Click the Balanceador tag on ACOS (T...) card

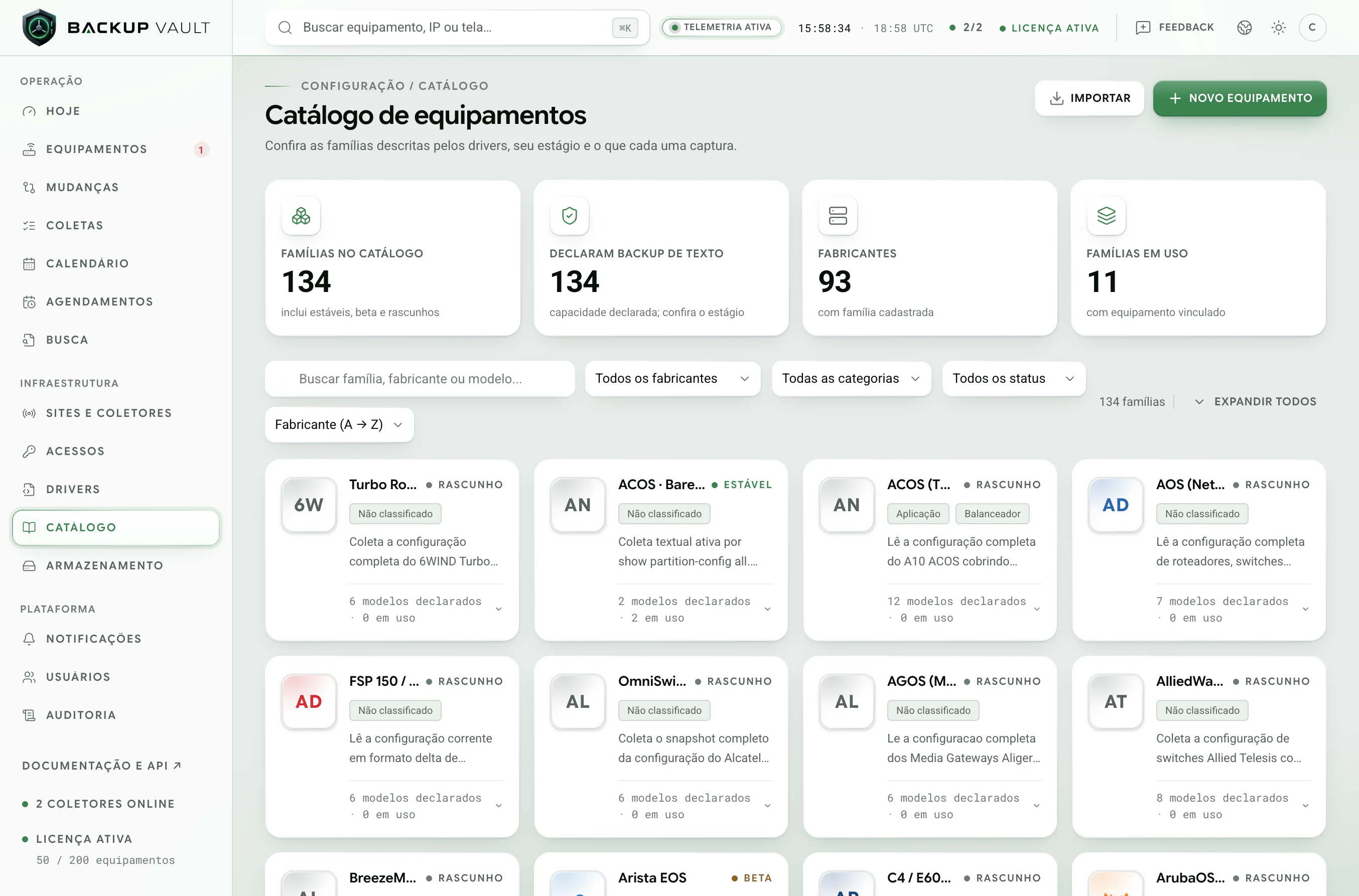point(992,514)
